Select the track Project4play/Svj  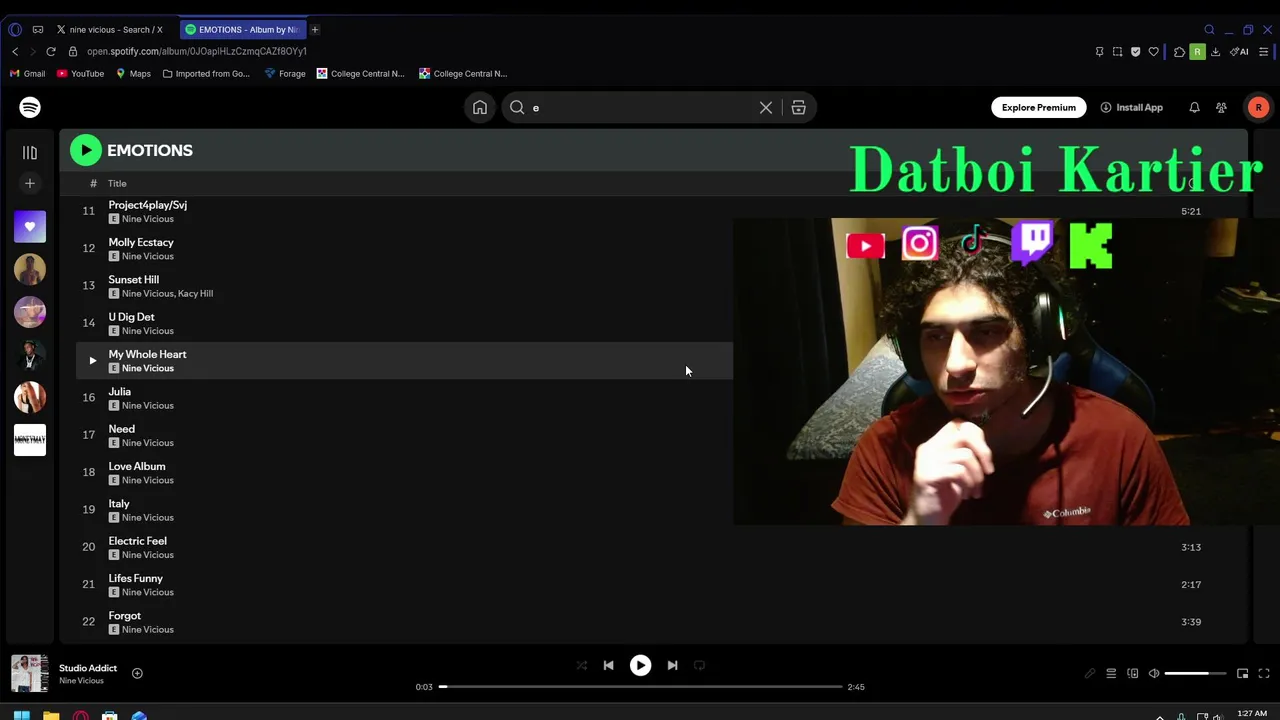coord(147,205)
